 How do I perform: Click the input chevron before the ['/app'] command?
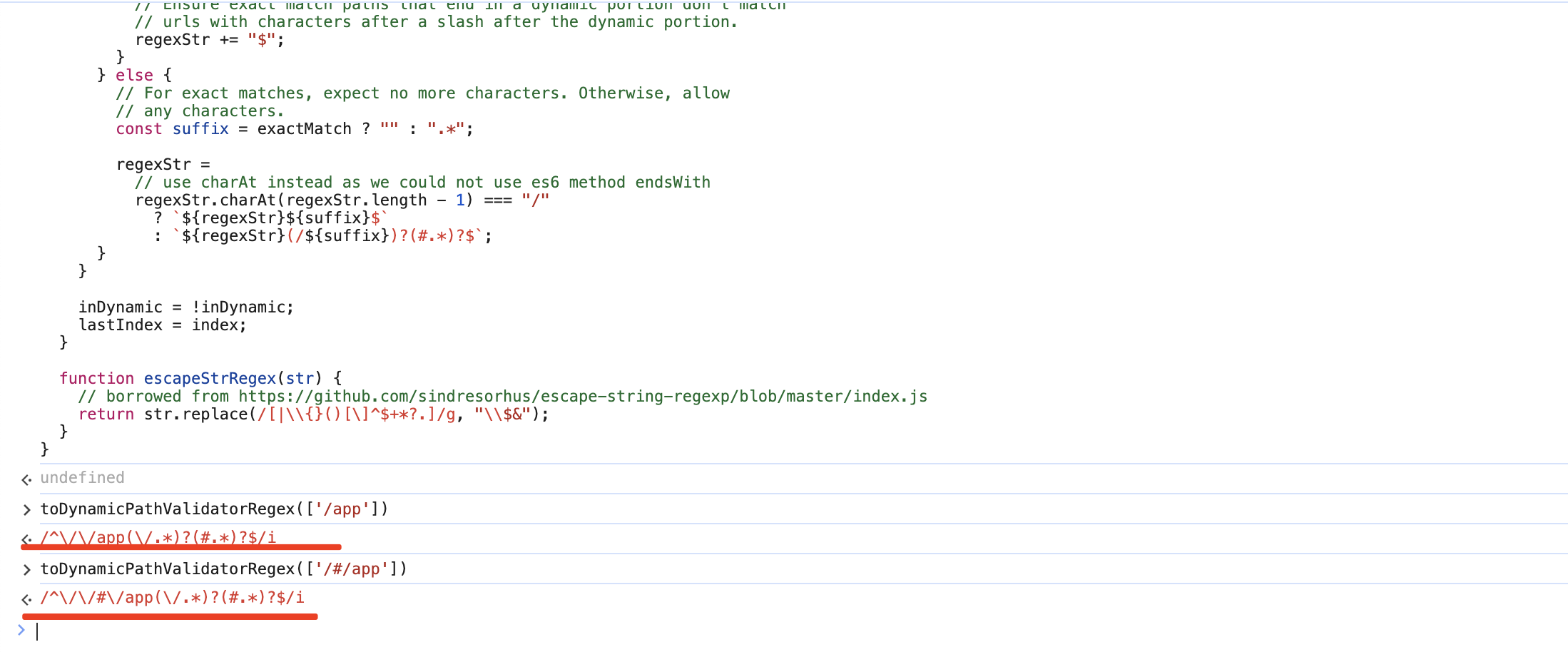click(x=26, y=509)
